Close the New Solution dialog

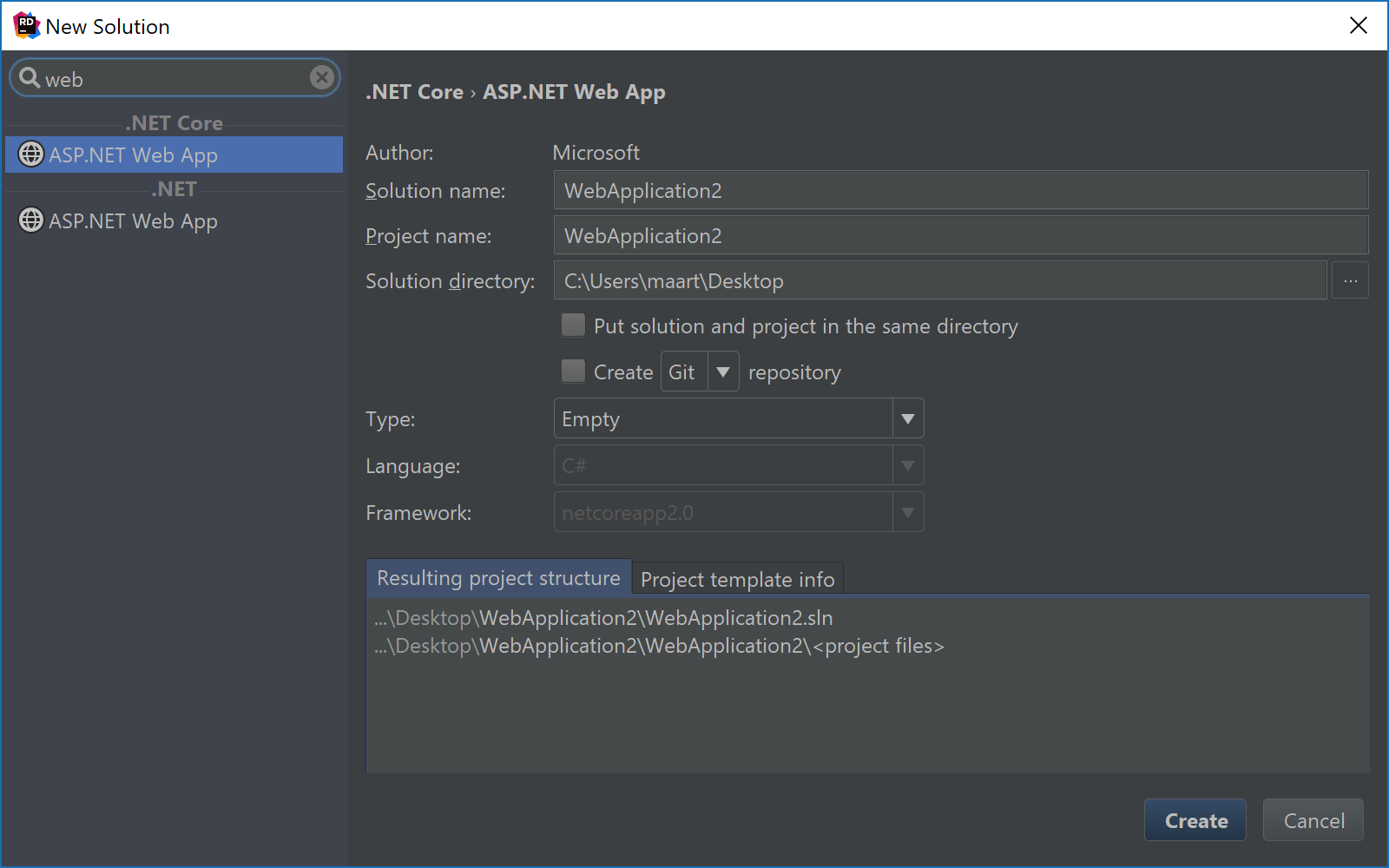pyautogui.click(x=1359, y=26)
